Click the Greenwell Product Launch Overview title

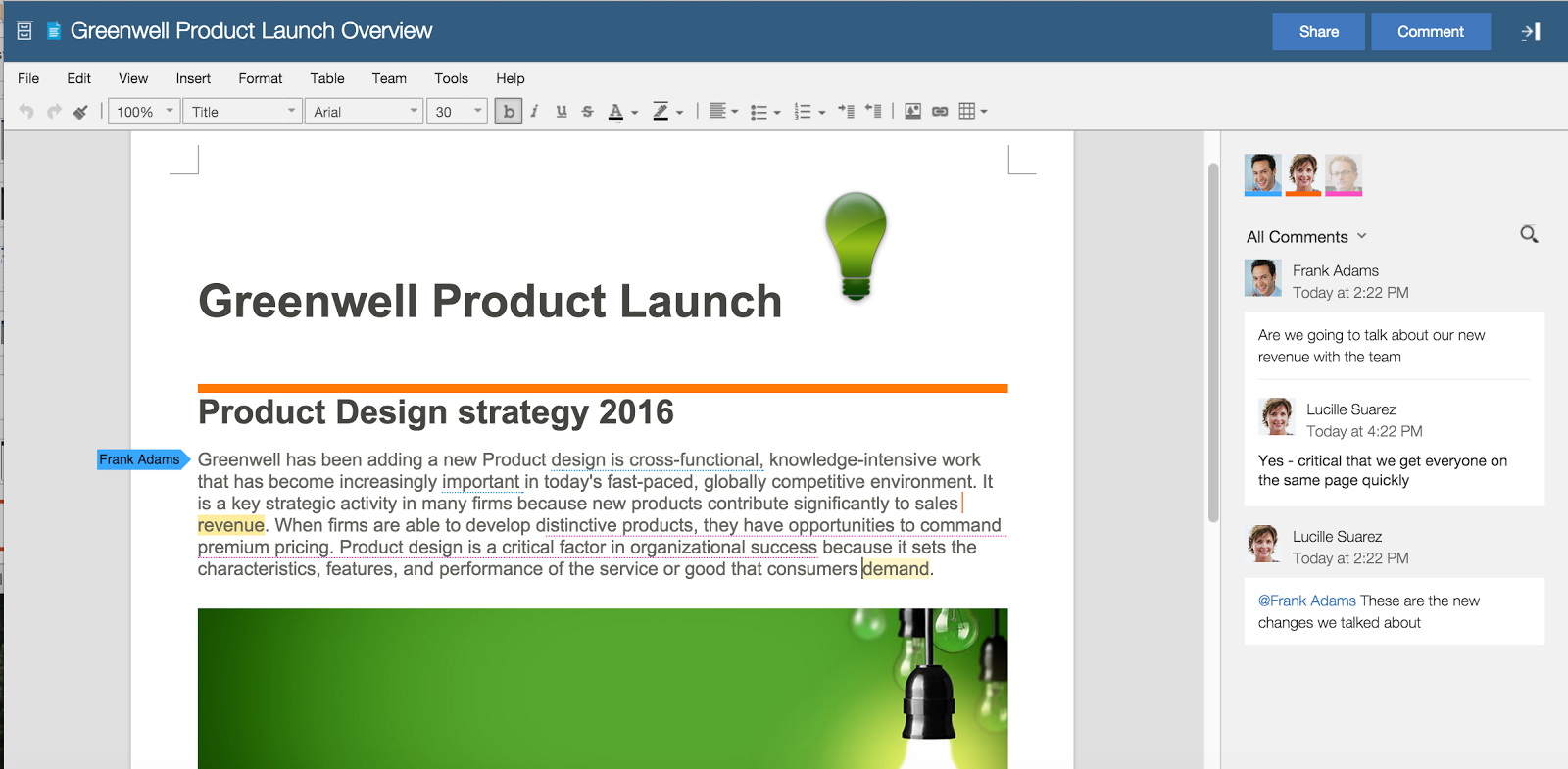click(251, 31)
